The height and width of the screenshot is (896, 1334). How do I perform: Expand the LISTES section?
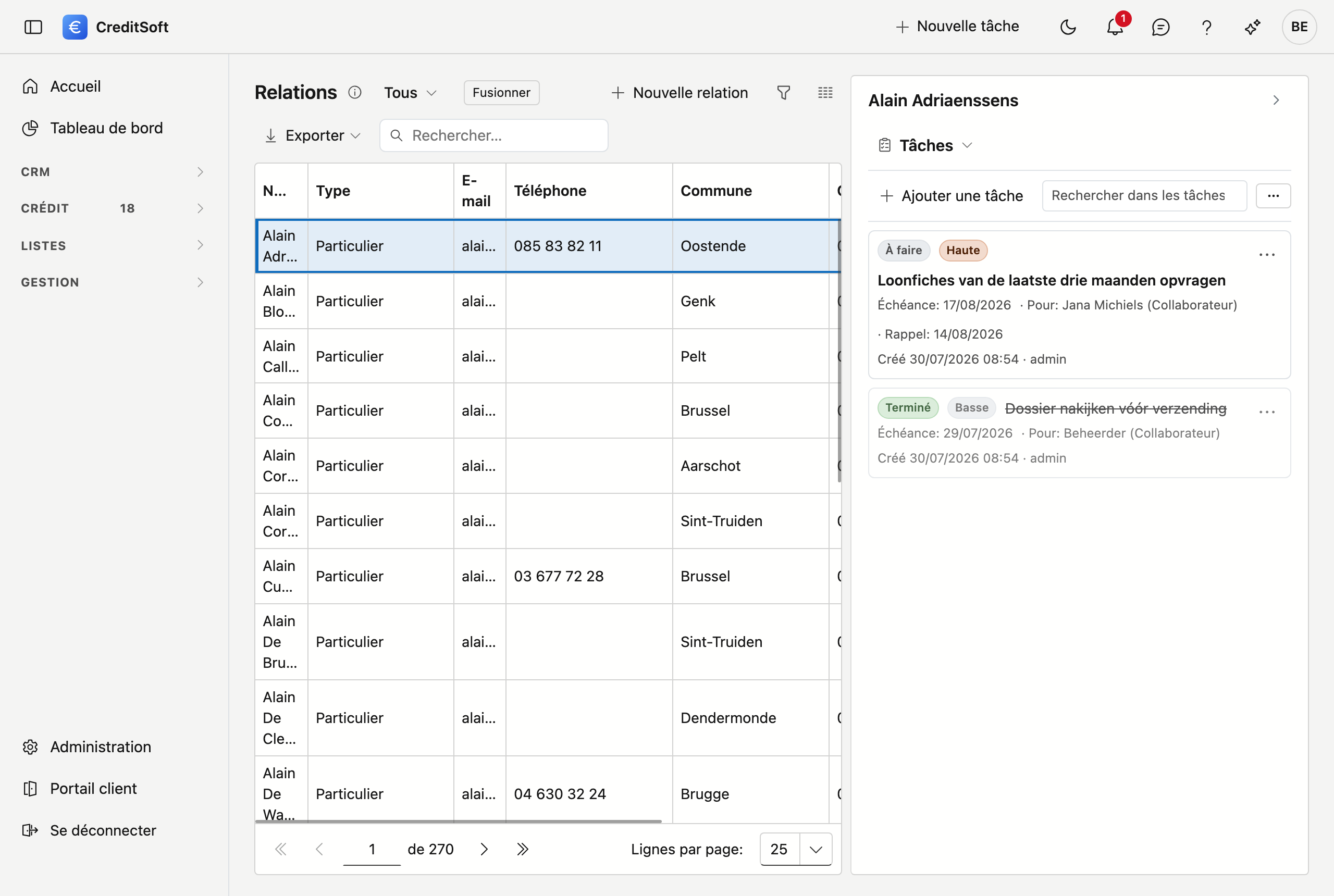pyautogui.click(x=113, y=246)
